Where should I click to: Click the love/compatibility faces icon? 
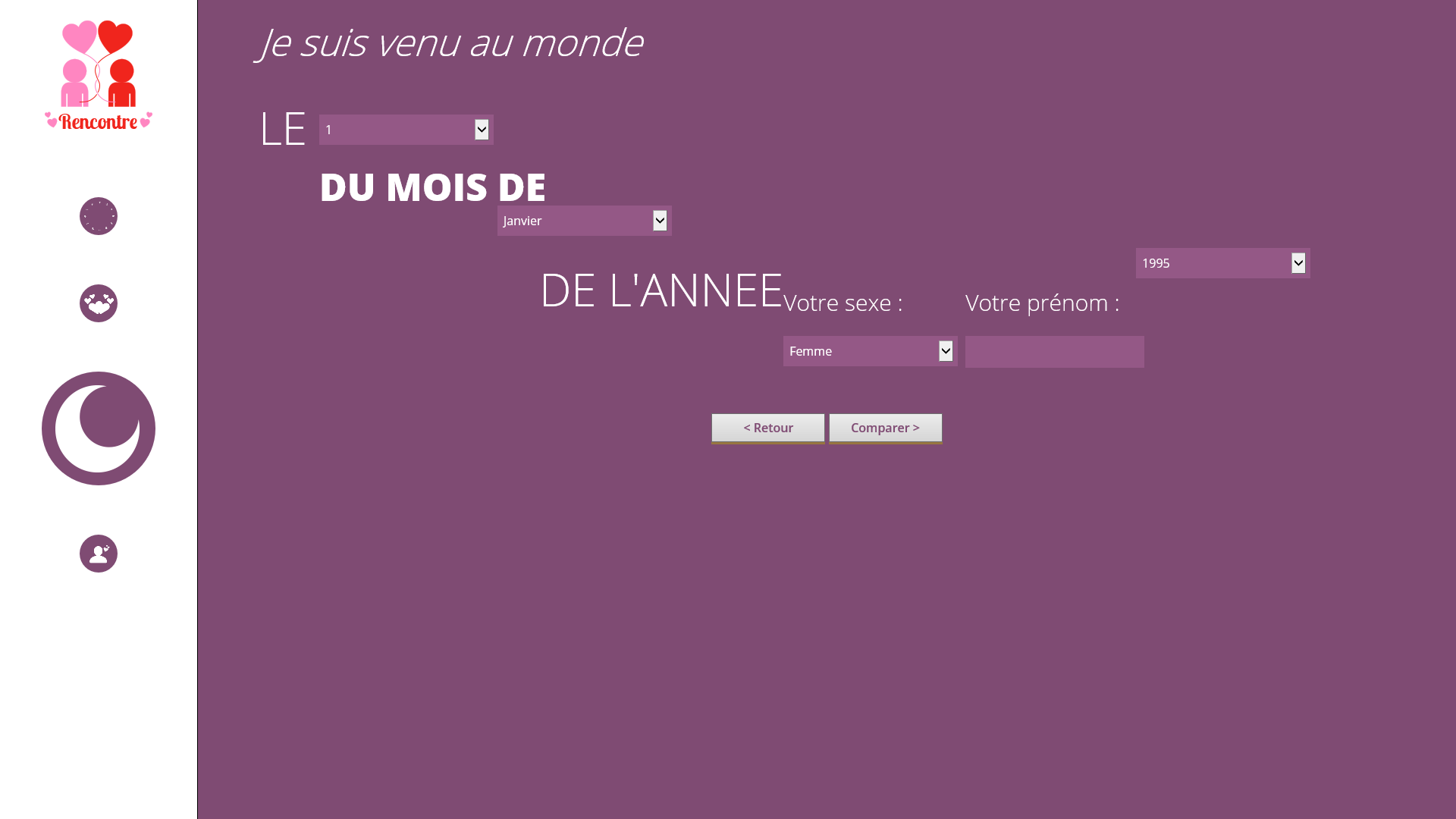[98, 303]
